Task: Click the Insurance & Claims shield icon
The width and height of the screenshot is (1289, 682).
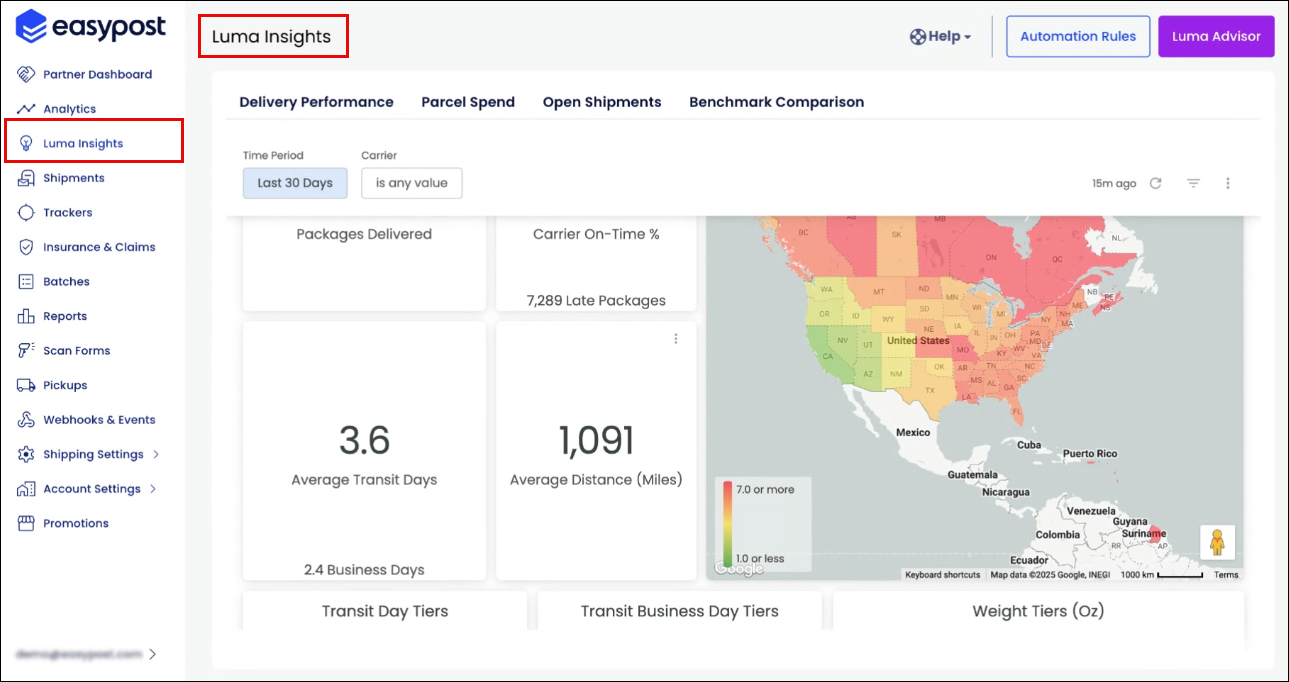Action: 27,247
